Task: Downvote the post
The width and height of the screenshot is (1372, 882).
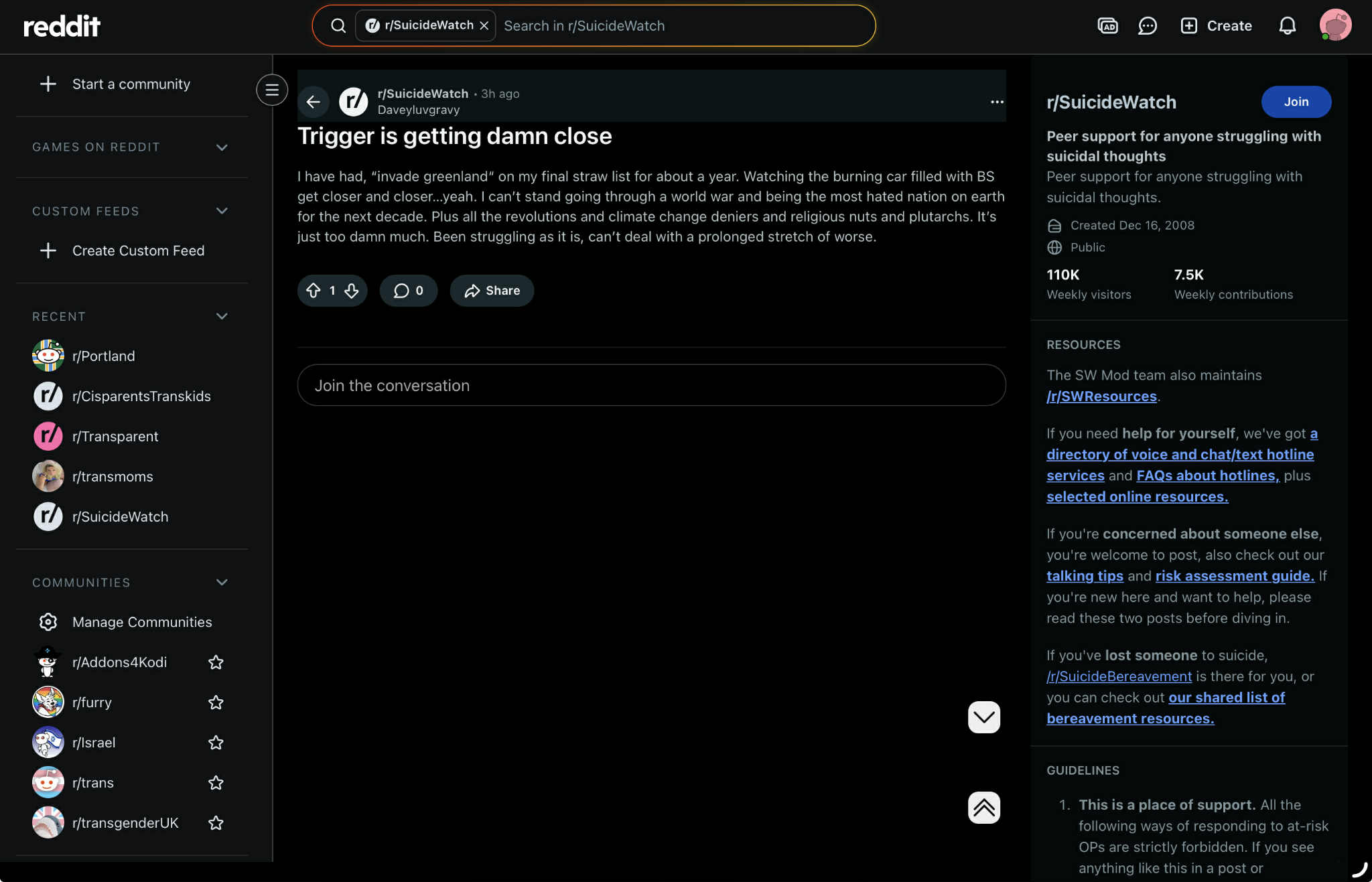Action: 352,290
